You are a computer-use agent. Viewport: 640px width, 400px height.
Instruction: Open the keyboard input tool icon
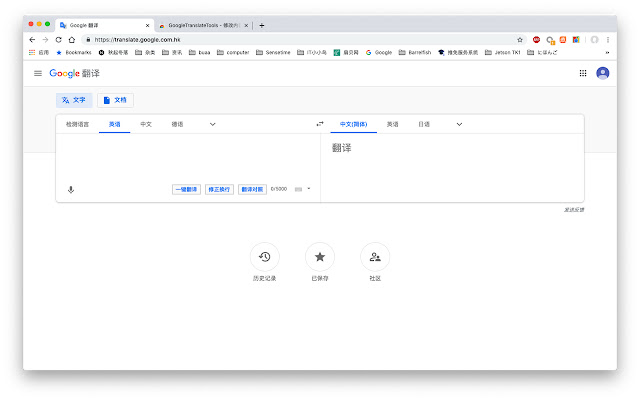pyautogui.click(x=298, y=189)
